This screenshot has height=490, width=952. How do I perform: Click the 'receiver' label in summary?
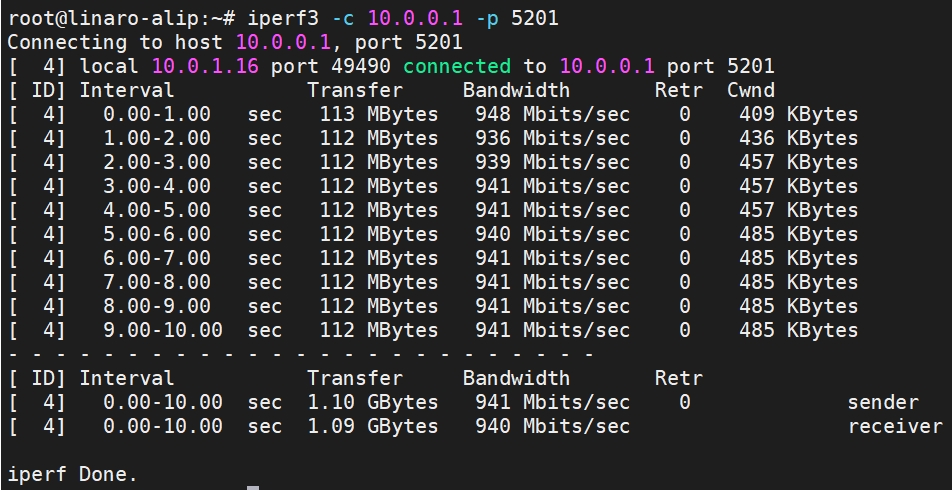pos(895,426)
